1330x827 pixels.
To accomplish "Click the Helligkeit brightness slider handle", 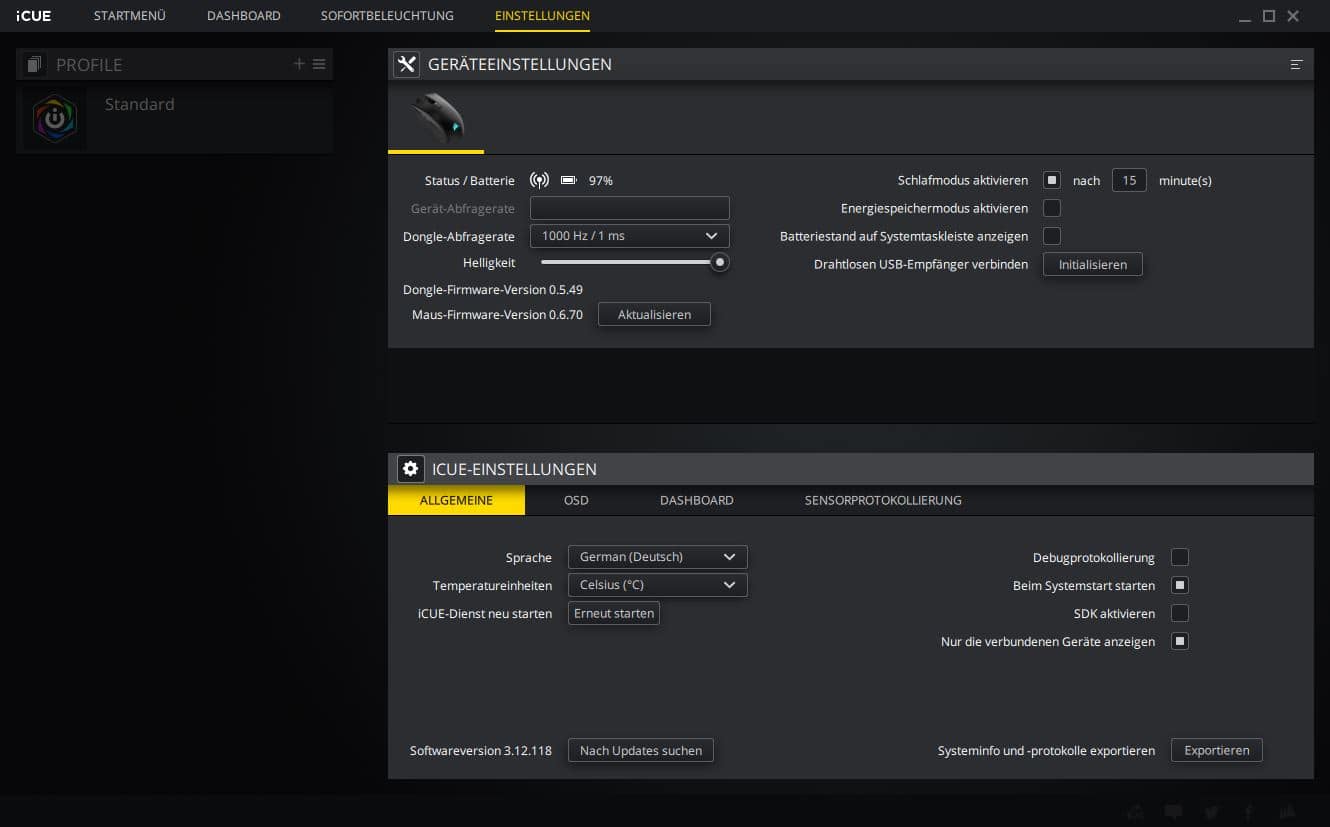I will [719, 262].
